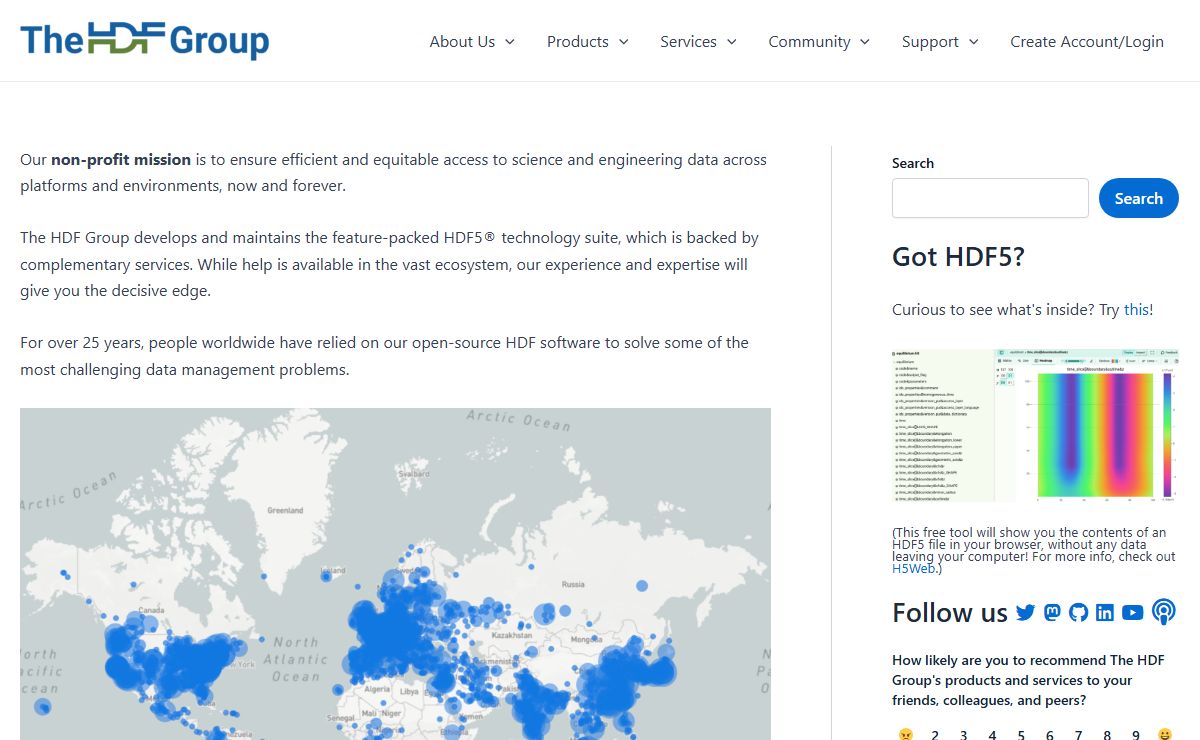1200x740 pixels.
Task: Click the H5Web heatmap screenshot thumbnail
Action: coord(1035,425)
